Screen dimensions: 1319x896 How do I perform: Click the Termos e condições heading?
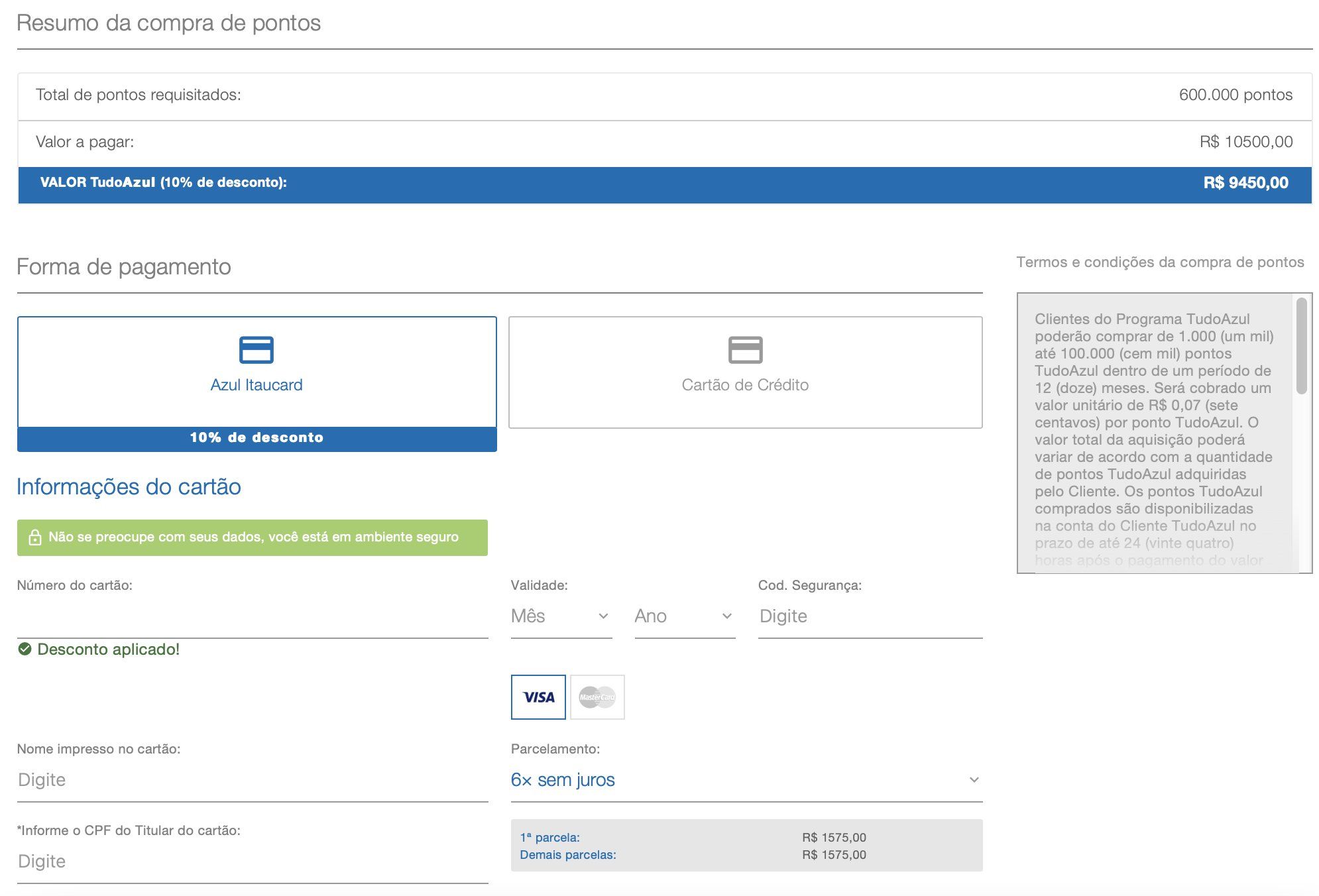tap(1160, 262)
